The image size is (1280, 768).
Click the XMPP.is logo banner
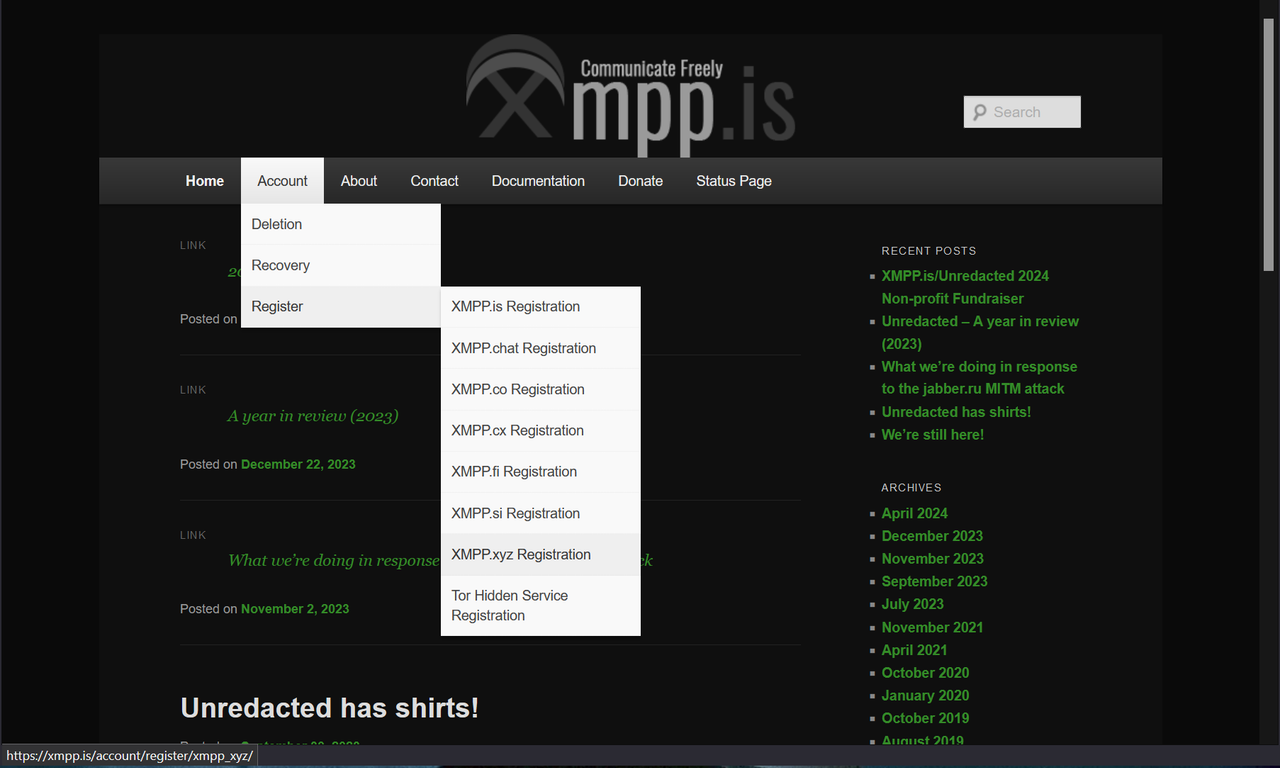630,96
